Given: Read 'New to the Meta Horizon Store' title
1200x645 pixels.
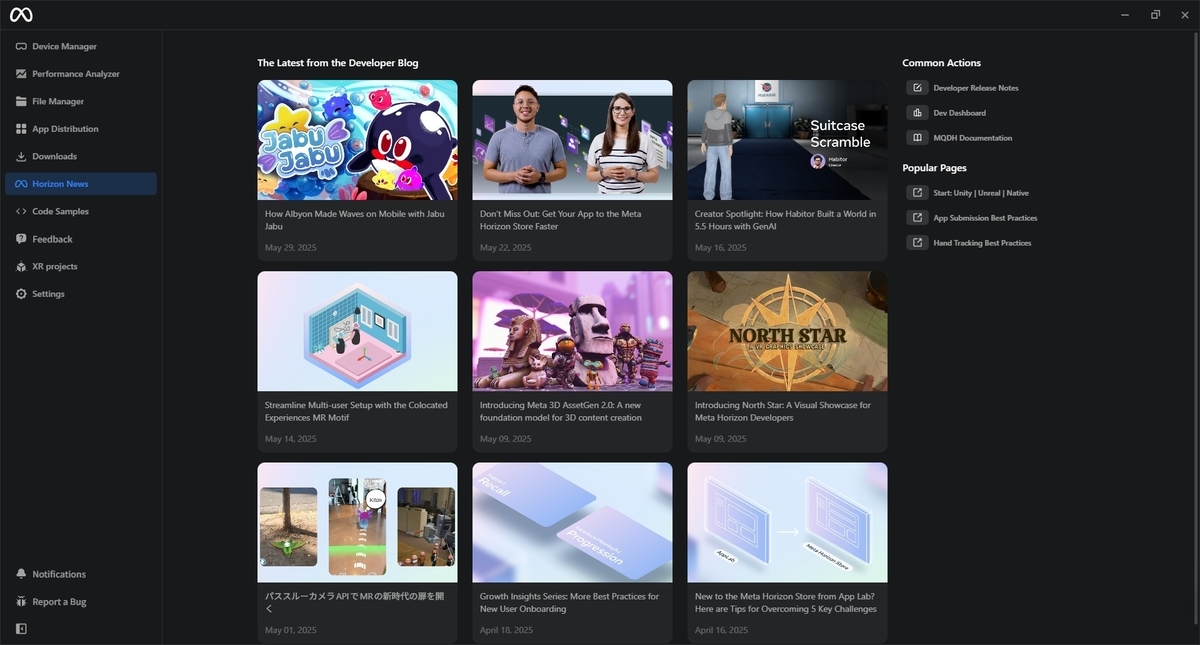Looking at the screenshot, I should coord(786,602).
